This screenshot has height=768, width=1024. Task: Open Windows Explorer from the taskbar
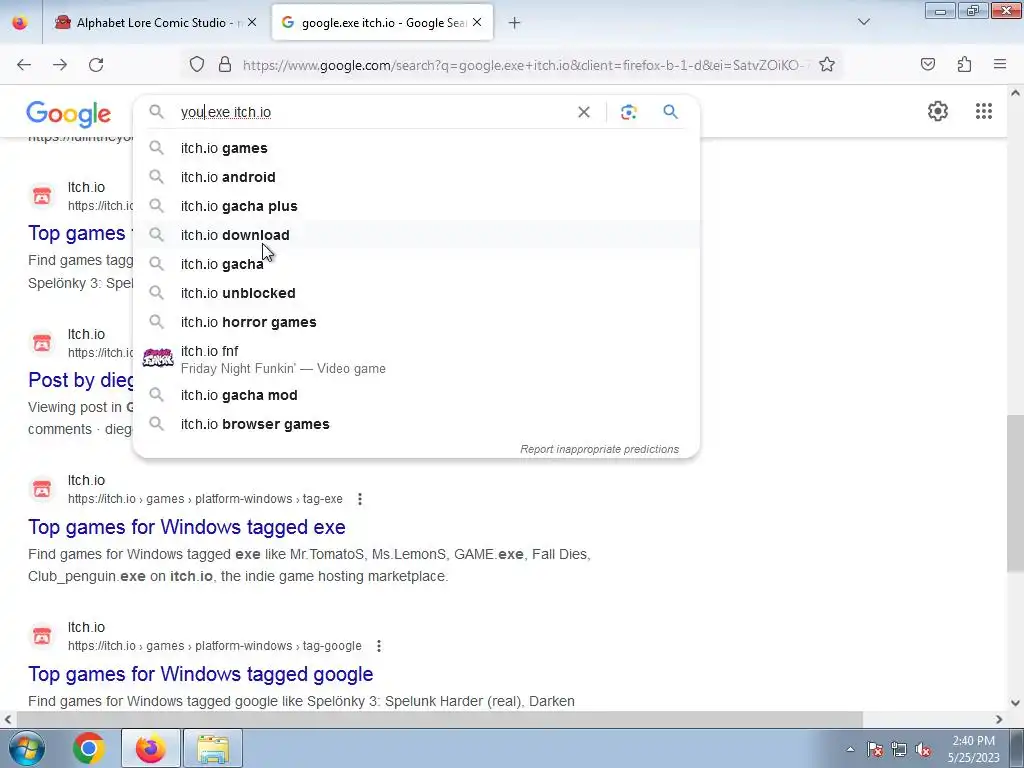point(213,748)
